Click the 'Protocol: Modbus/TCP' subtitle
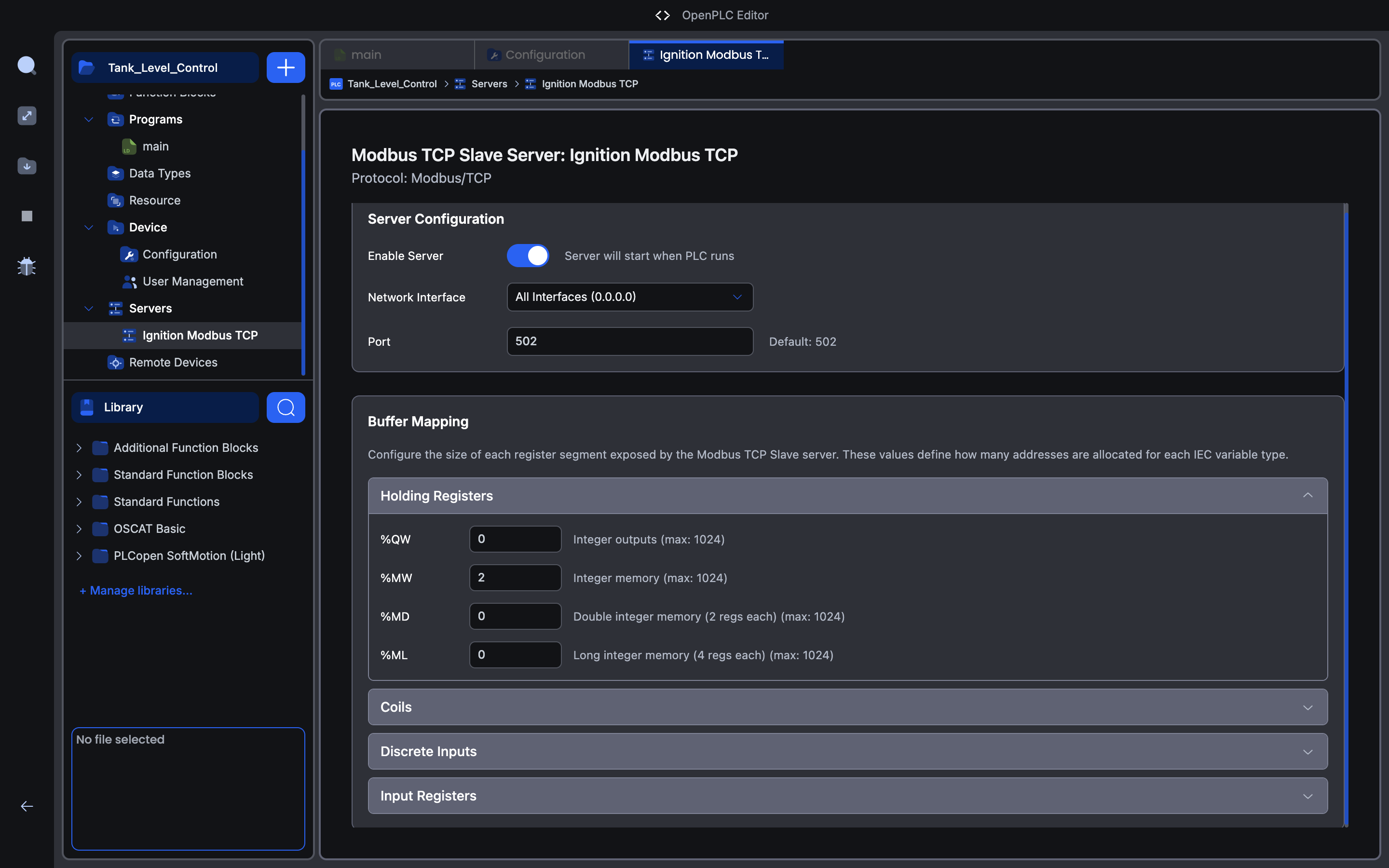 tap(422, 178)
